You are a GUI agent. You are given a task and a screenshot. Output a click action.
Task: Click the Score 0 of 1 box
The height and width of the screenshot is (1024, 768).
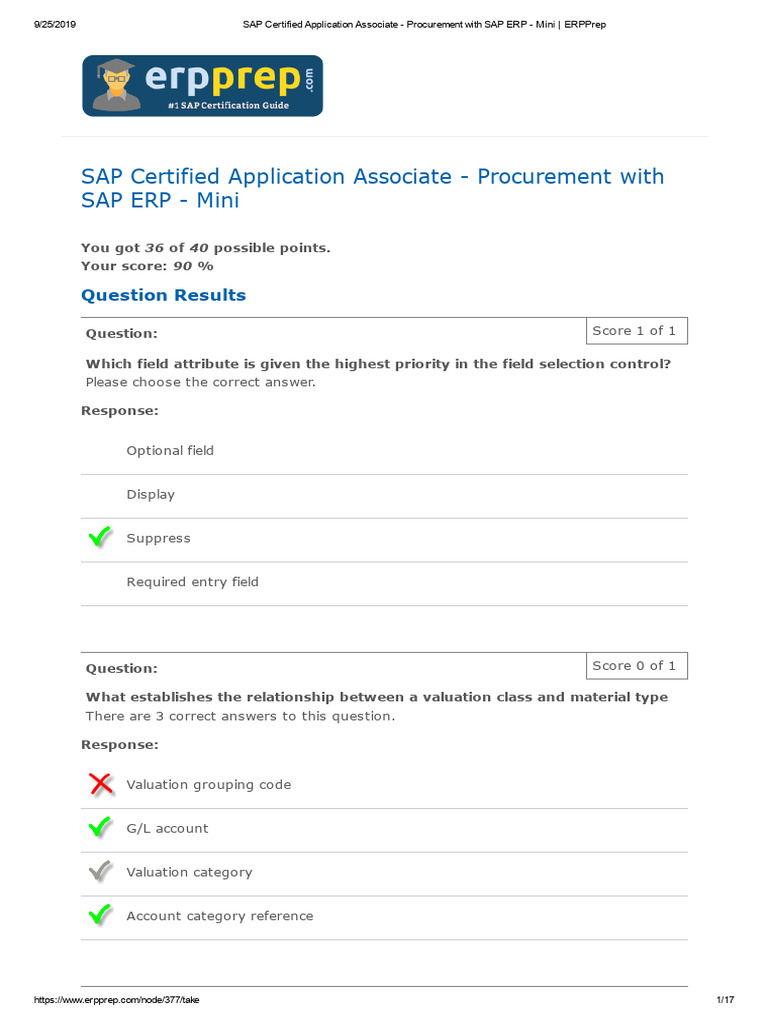[634, 666]
